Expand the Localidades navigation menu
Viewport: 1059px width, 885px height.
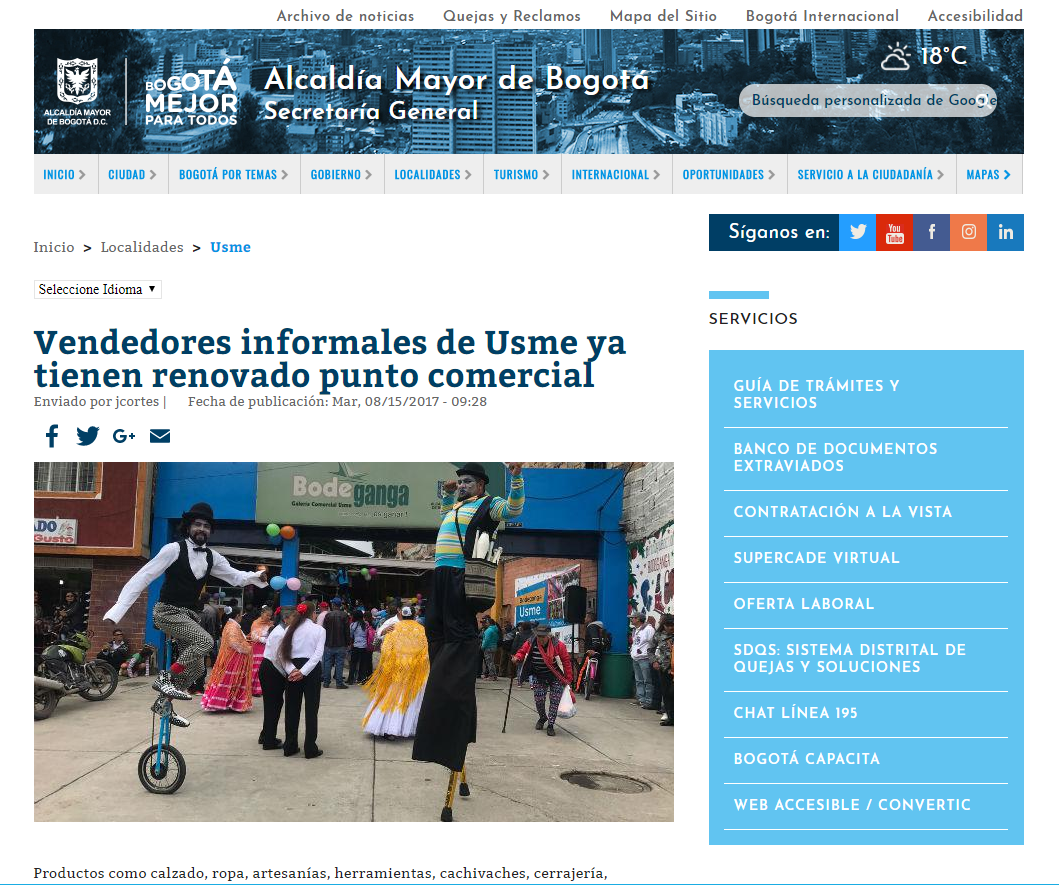[433, 174]
